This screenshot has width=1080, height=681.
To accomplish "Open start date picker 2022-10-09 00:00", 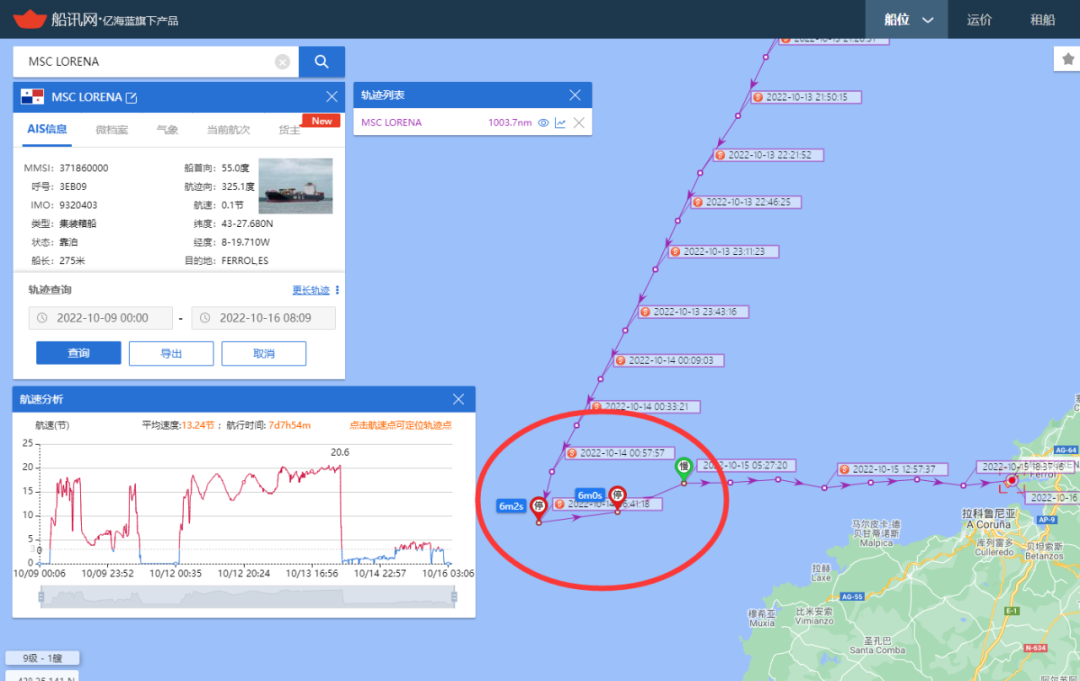I will (100, 318).
